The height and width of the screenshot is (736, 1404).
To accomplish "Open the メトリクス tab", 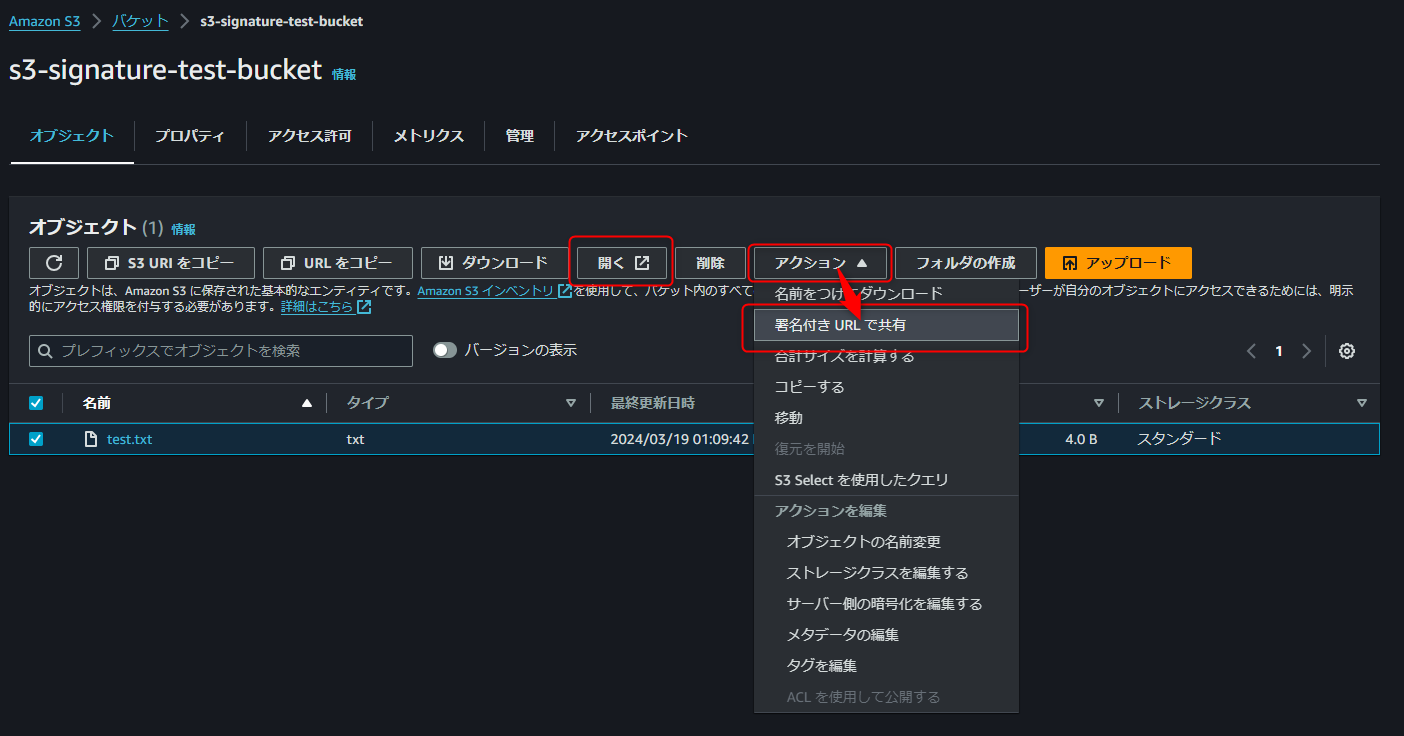I will click(x=428, y=136).
